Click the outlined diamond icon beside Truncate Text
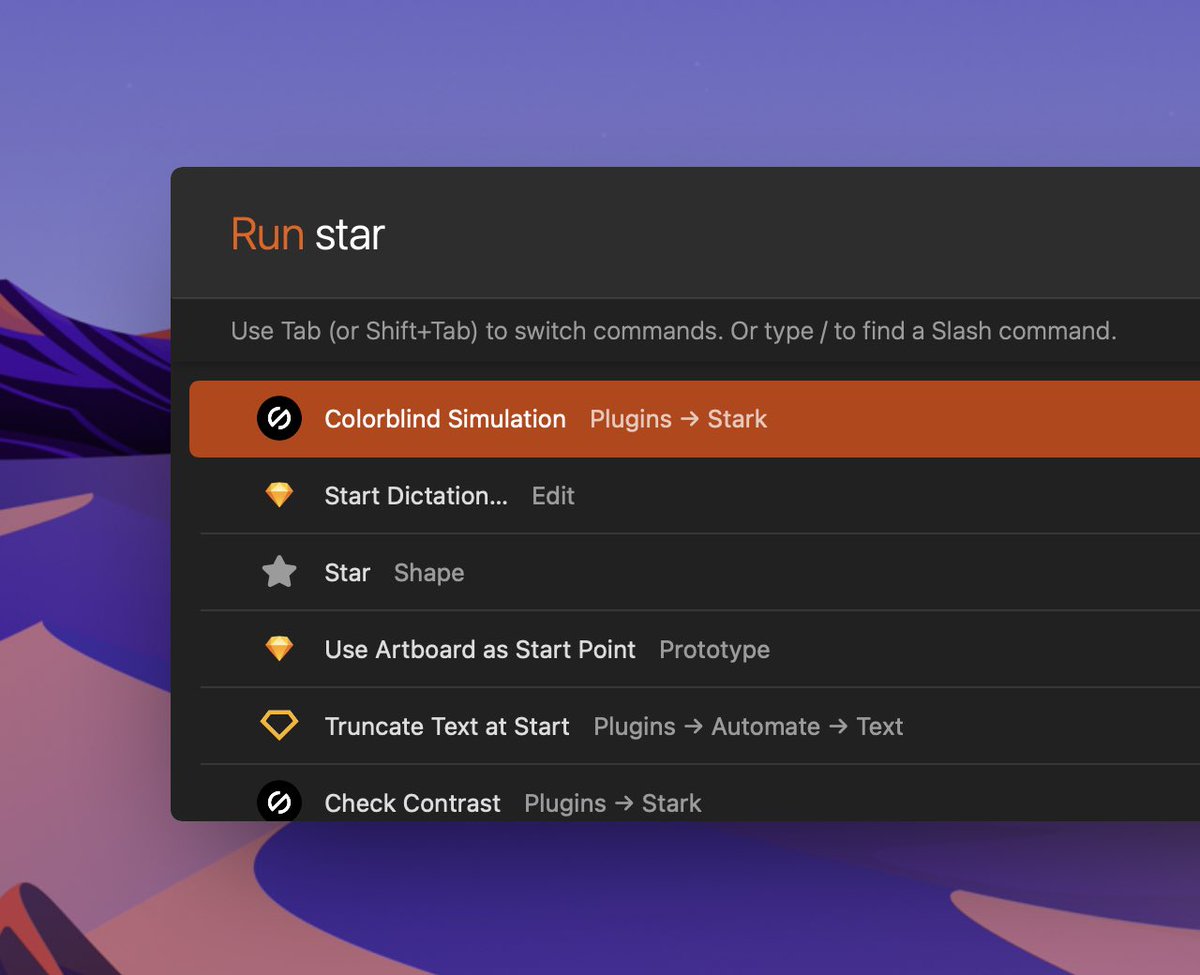The width and height of the screenshot is (1200, 975). 279,725
